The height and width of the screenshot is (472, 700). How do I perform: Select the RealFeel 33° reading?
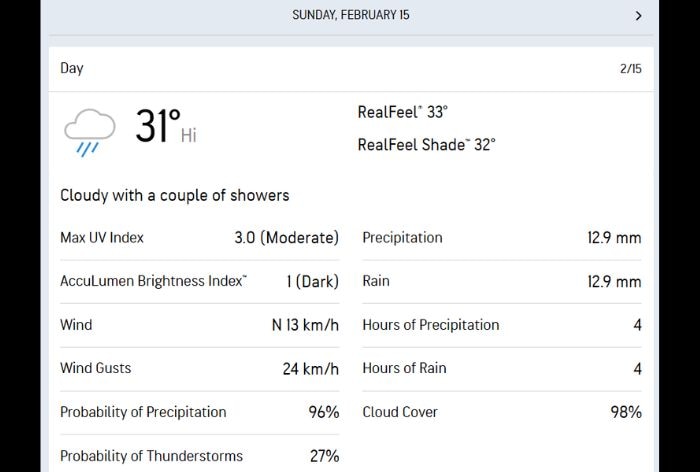(x=401, y=112)
